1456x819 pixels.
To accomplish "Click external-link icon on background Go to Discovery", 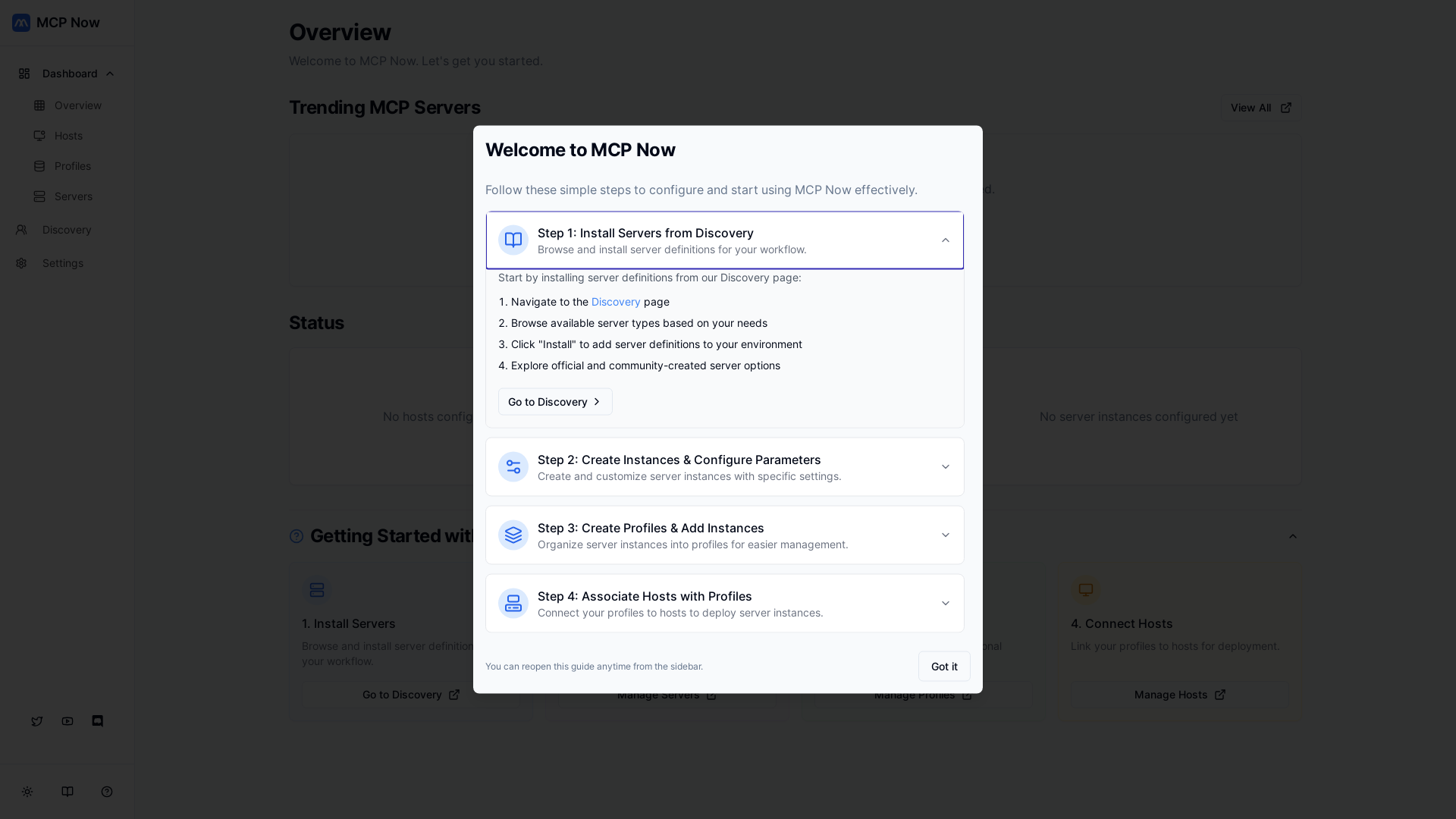I will (x=454, y=695).
